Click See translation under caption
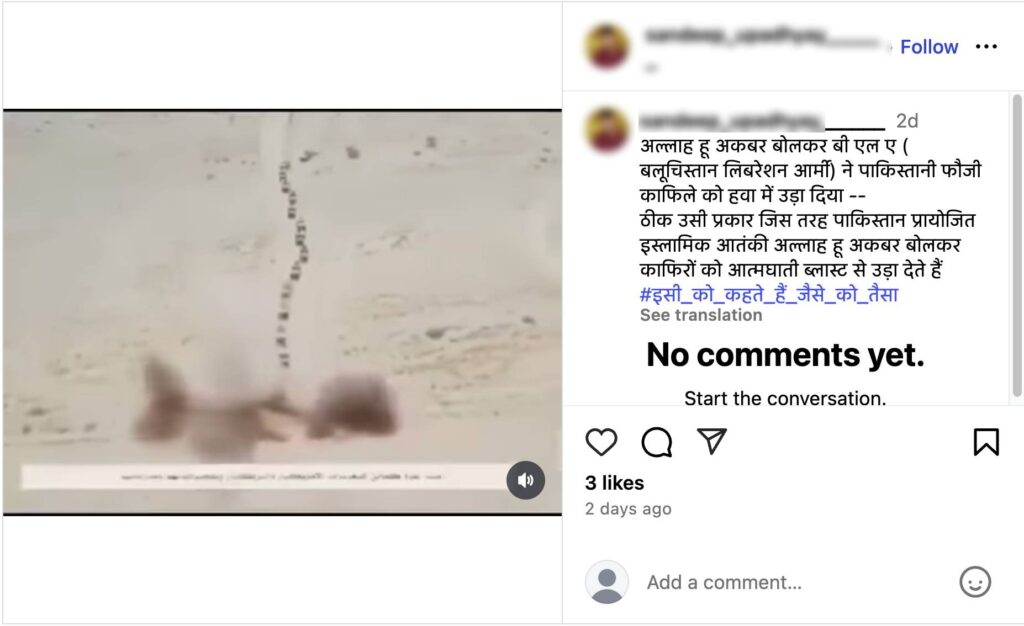 (x=701, y=315)
